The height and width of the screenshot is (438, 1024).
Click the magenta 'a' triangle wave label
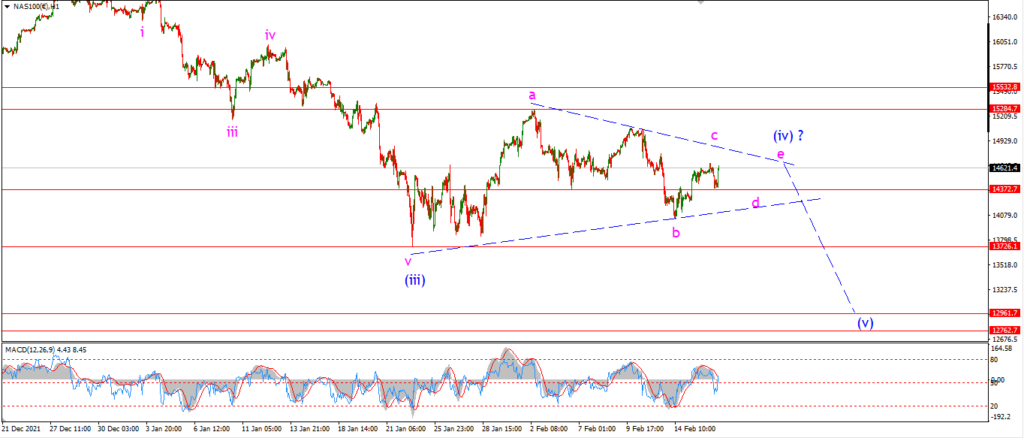pos(532,95)
